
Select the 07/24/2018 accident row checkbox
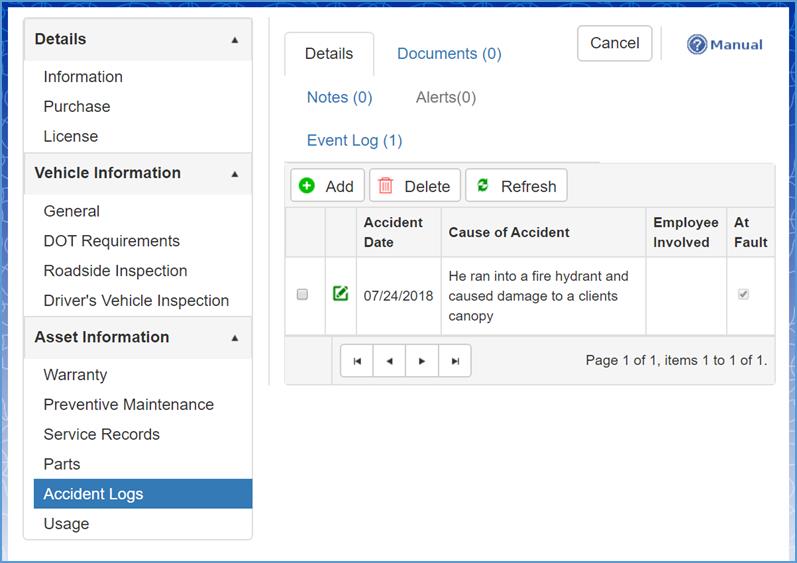(303, 295)
